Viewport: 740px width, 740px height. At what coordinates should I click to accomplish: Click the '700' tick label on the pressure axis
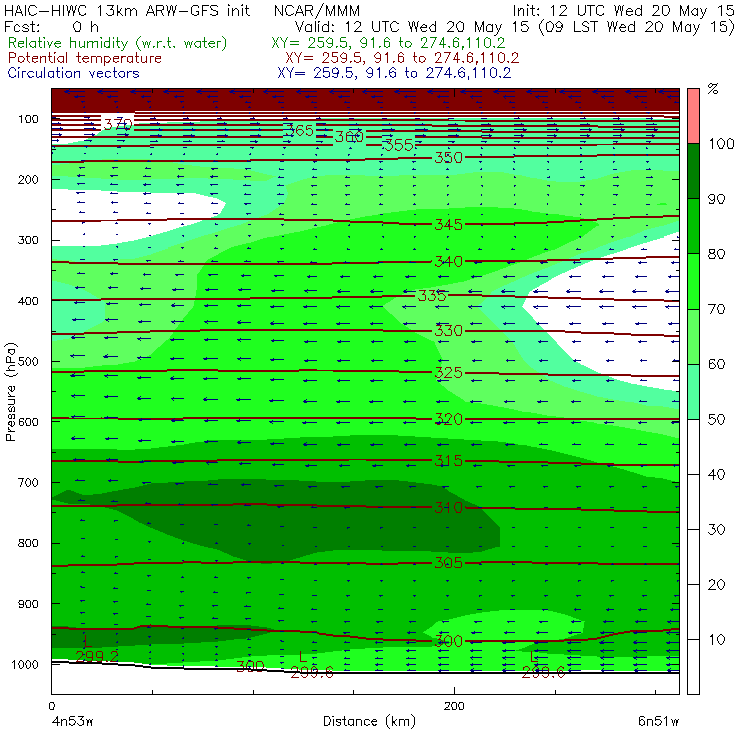coord(28,482)
